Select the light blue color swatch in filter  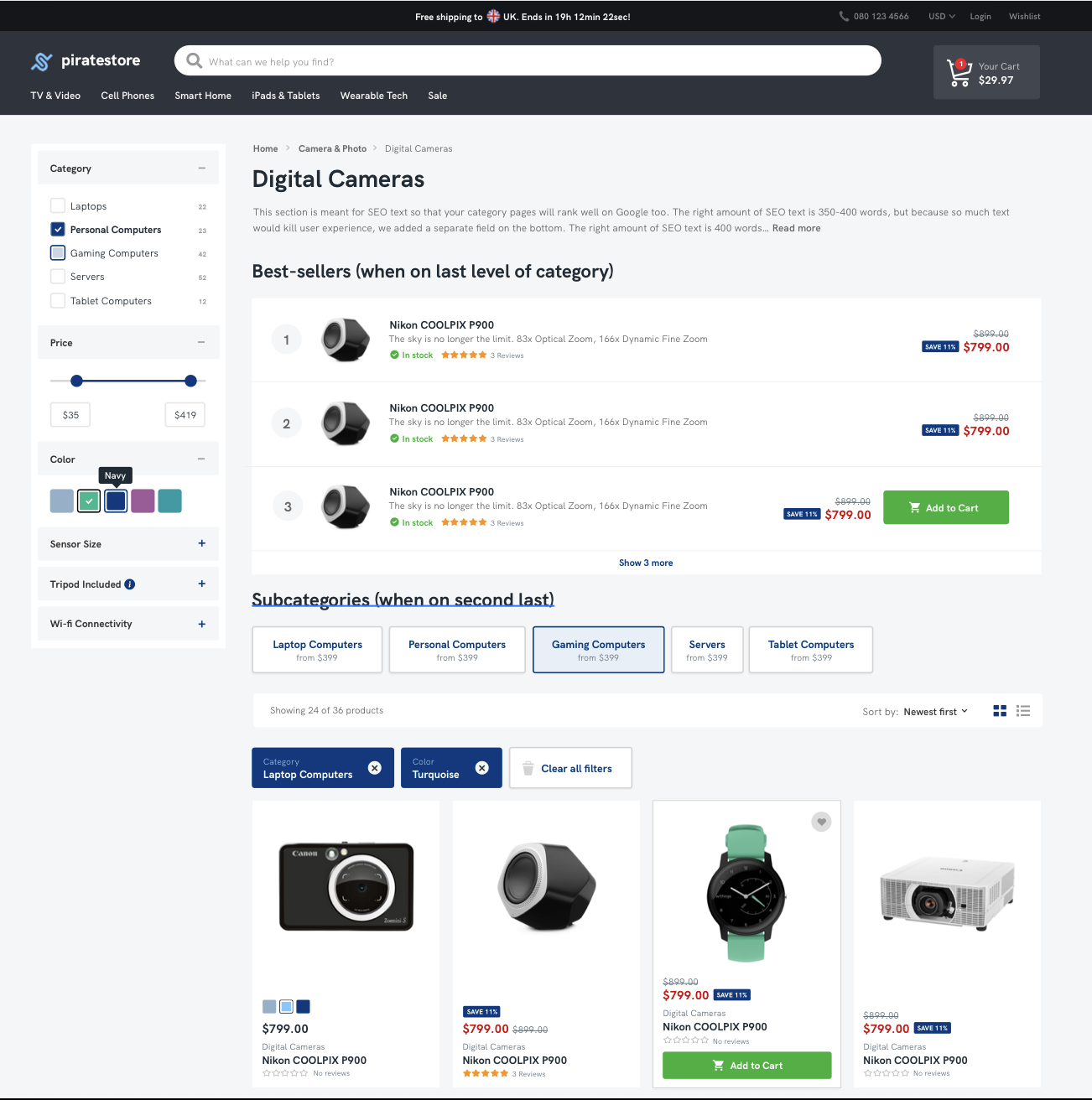[62, 501]
